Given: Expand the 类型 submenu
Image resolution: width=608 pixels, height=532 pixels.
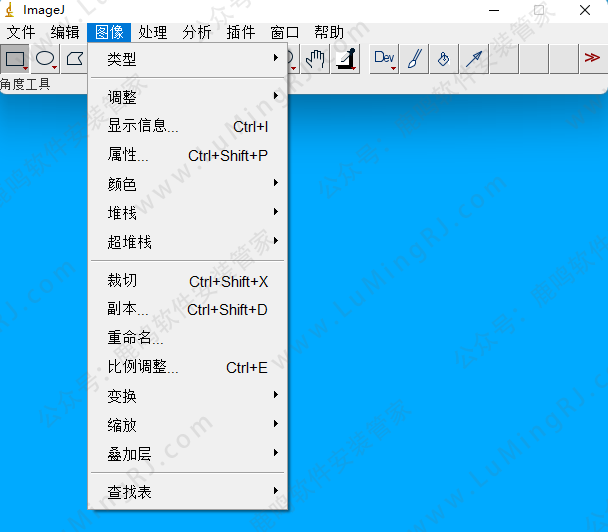Looking at the screenshot, I should point(188,59).
